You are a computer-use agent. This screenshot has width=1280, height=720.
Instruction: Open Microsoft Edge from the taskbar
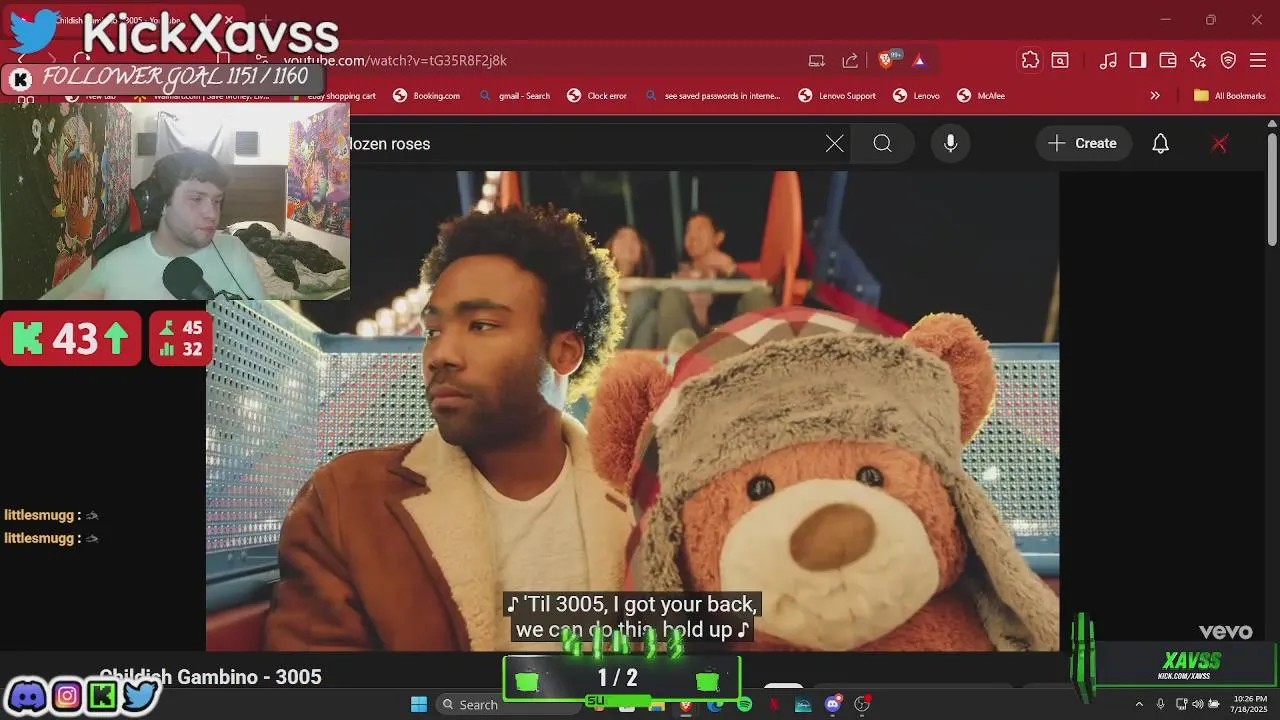tap(715, 705)
